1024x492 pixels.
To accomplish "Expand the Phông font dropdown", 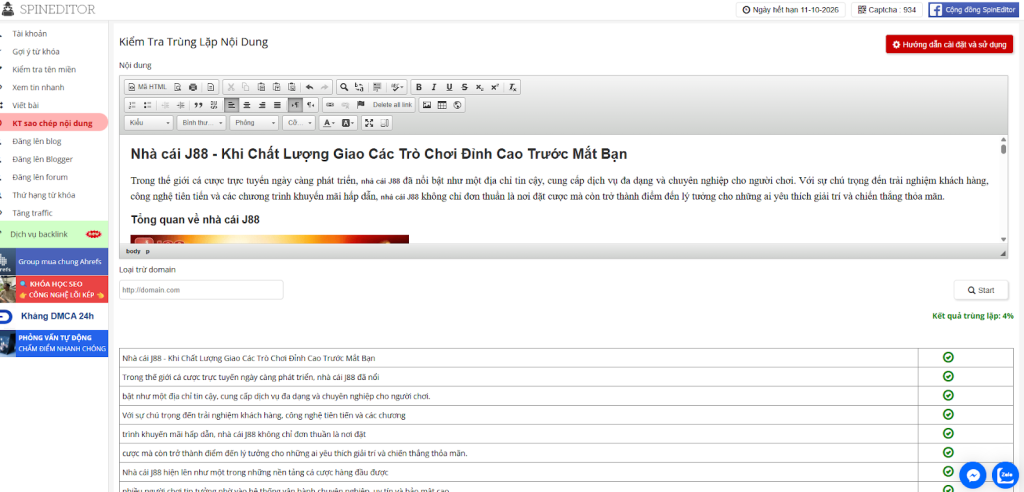I will pos(253,123).
